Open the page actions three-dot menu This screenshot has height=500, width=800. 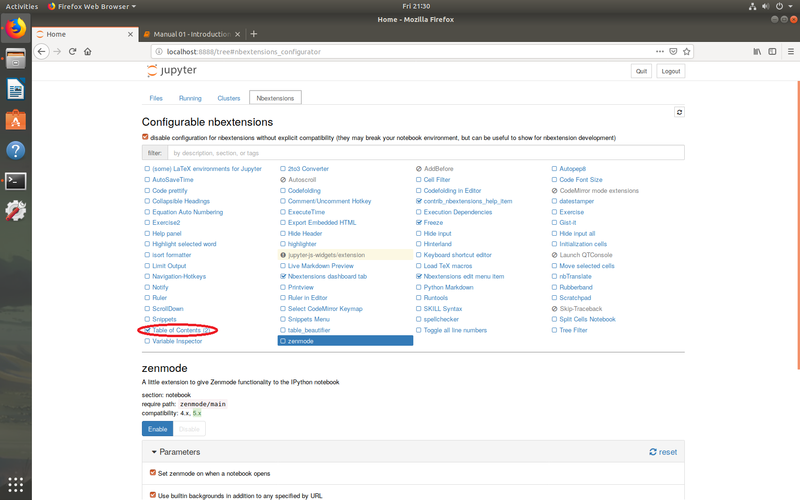[x=660, y=52]
